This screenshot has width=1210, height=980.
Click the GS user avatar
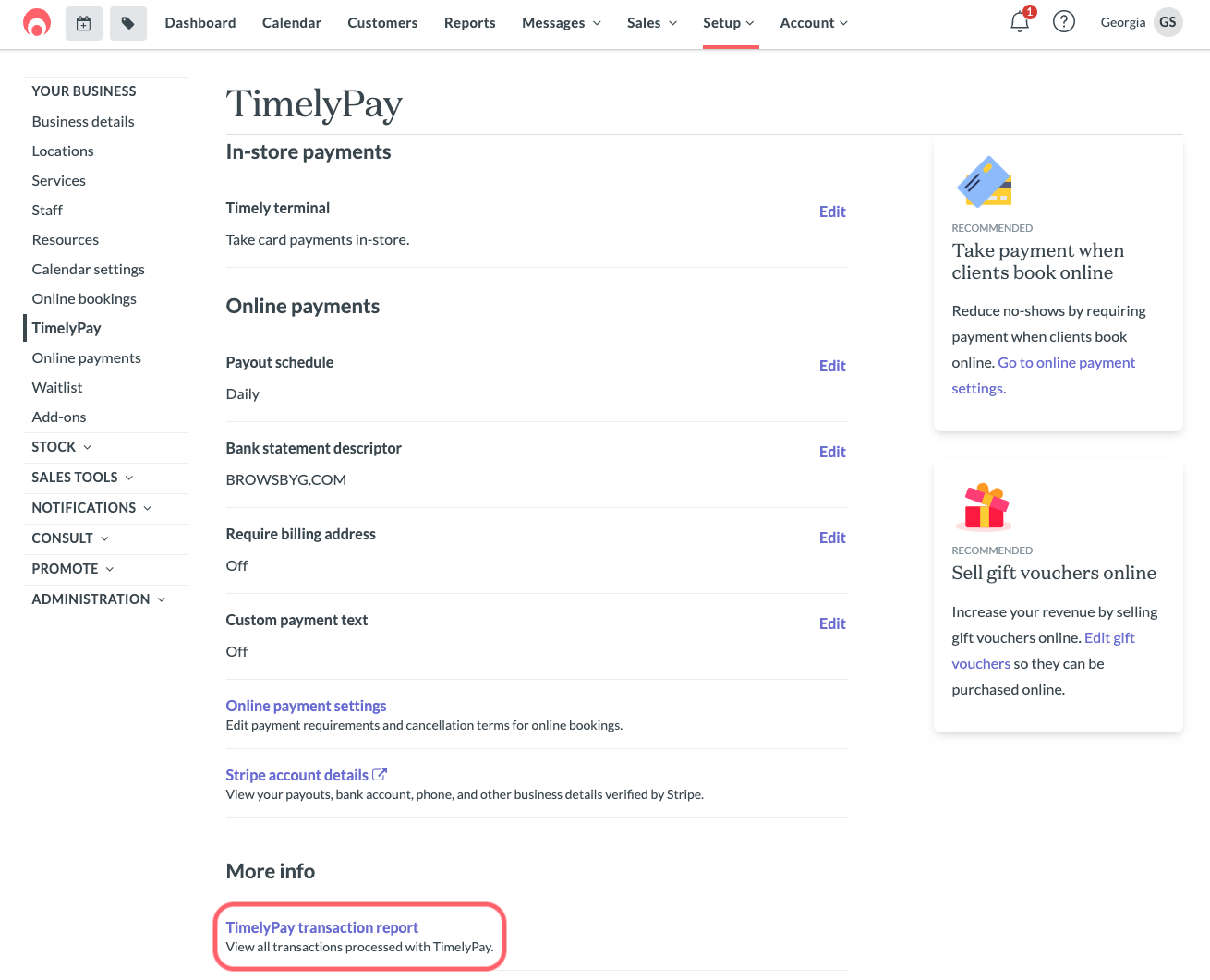coord(1168,22)
